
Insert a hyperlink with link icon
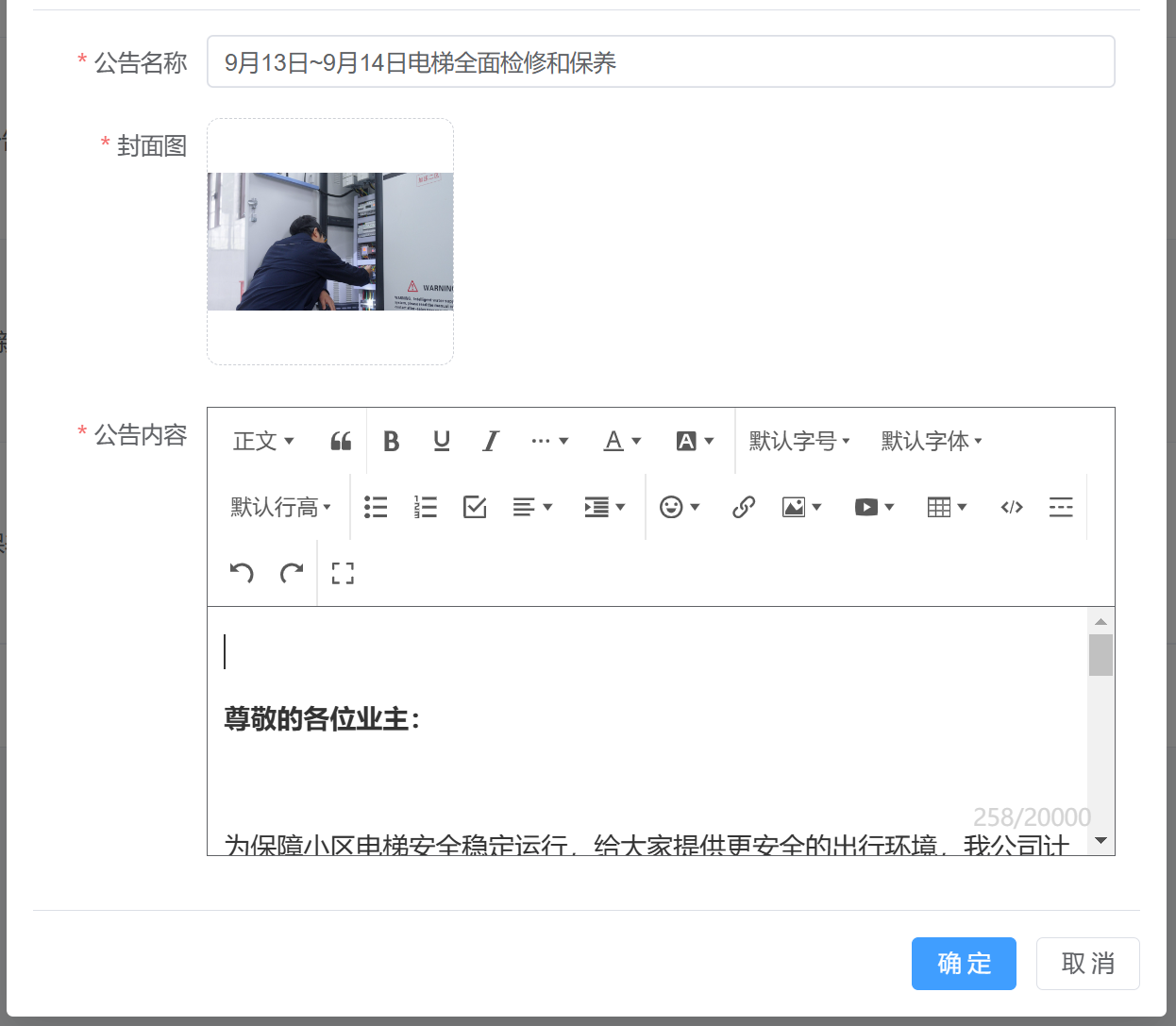coord(744,507)
